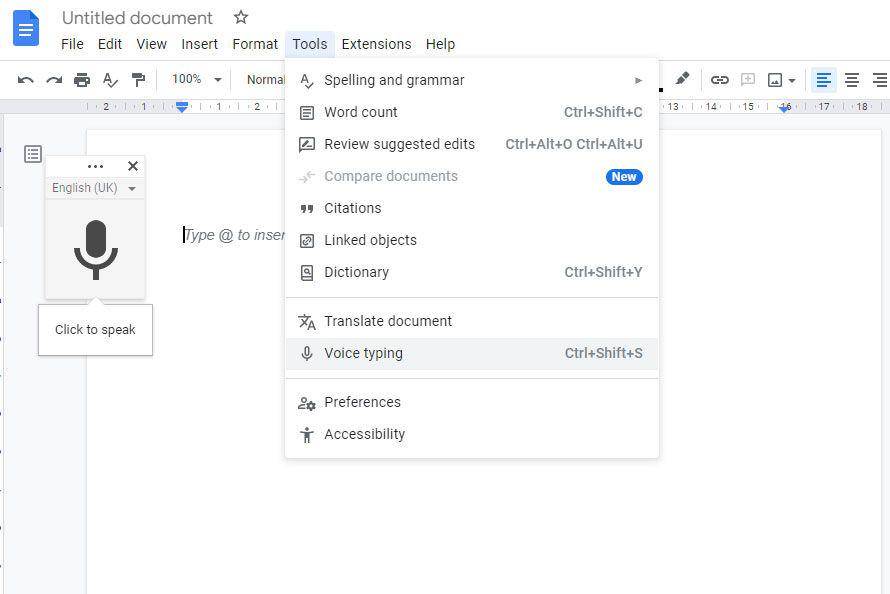The height and width of the screenshot is (594, 890).
Task: Click the Undo arrow icon
Action: click(x=26, y=80)
